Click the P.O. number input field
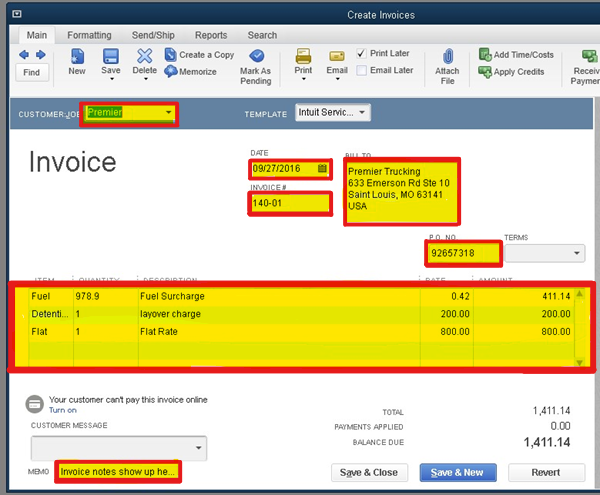The image size is (600, 495). 462,252
